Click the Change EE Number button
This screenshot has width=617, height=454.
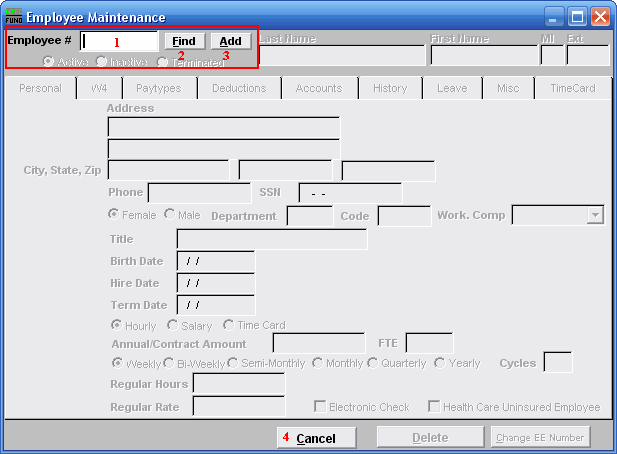pyautogui.click(x=539, y=438)
